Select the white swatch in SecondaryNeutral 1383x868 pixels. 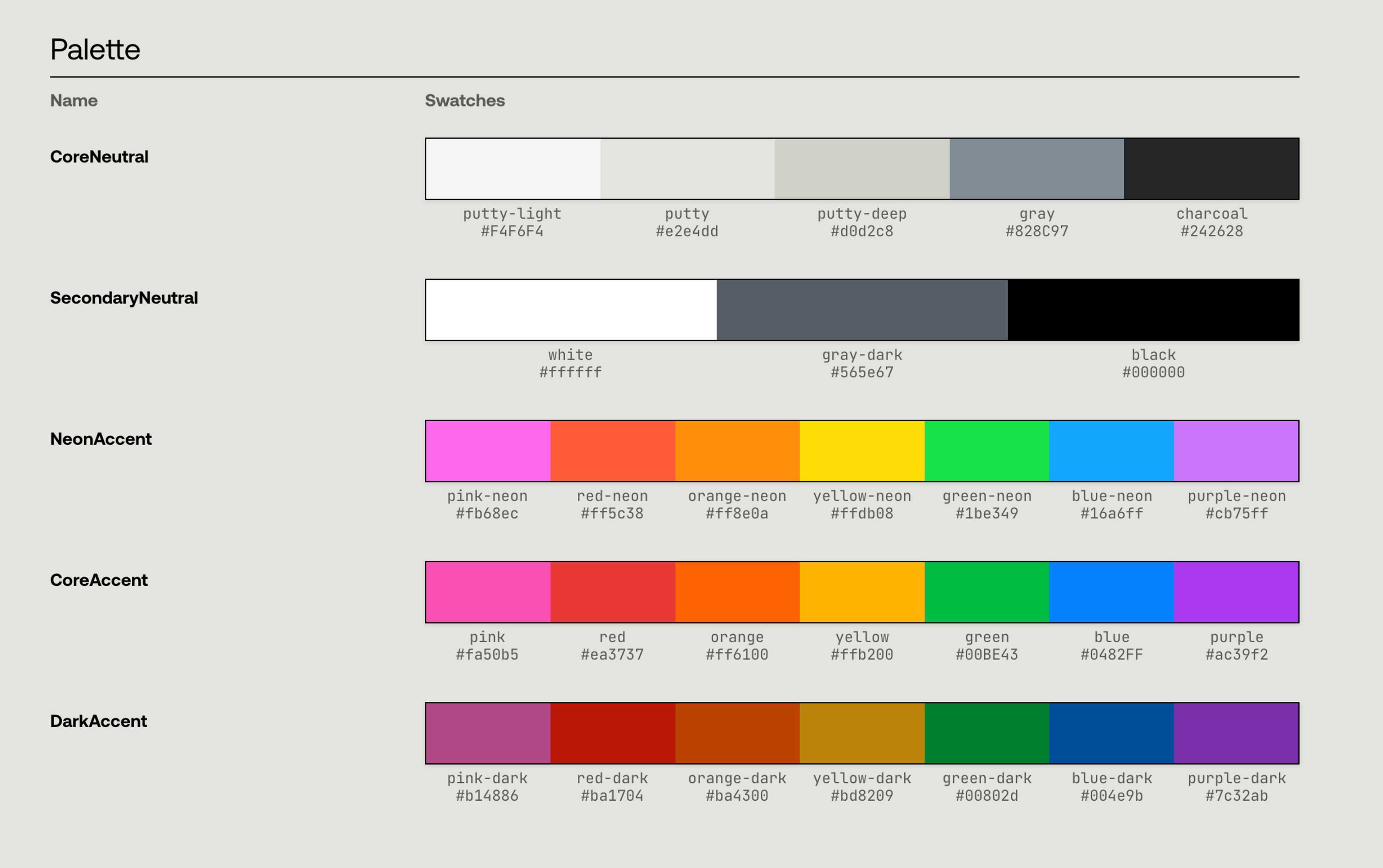point(571,310)
